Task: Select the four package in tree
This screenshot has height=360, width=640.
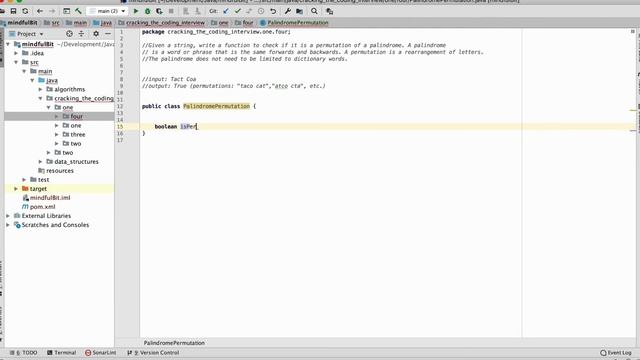Action: click(x=76, y=116)
